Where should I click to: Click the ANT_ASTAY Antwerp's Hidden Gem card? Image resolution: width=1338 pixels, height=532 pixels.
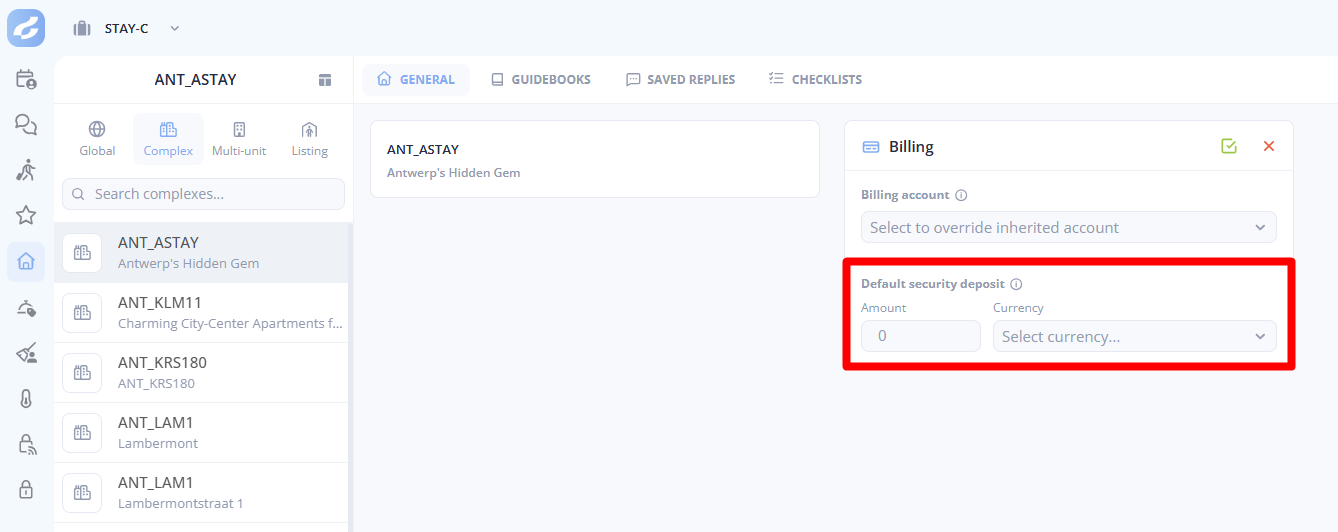click(595, 159)
